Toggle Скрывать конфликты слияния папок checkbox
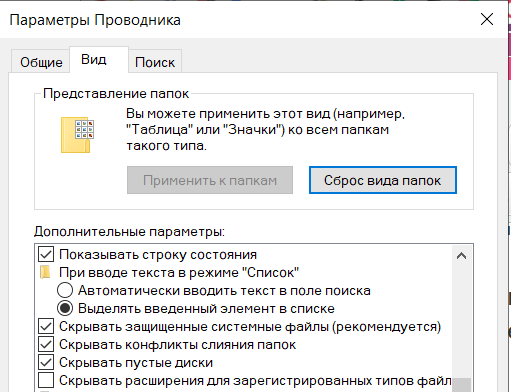This screenshot has height=392, width=511. click(x=46, y=344)
